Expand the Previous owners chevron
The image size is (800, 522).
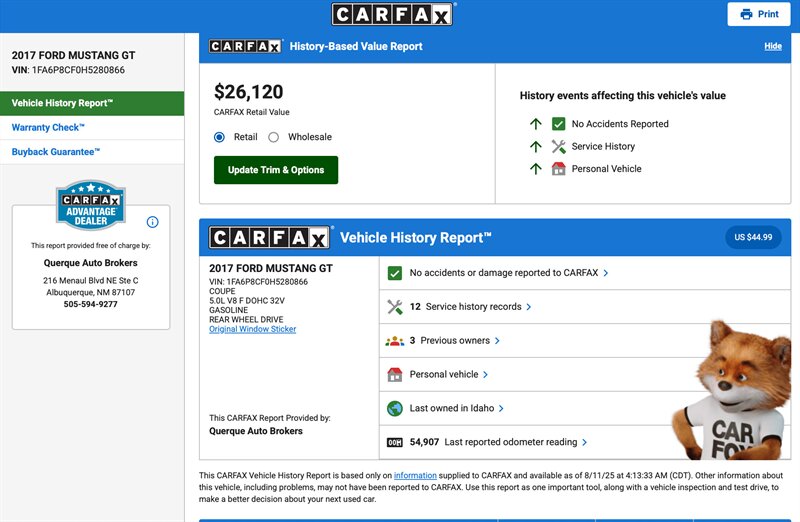click(x=497, y=341)
